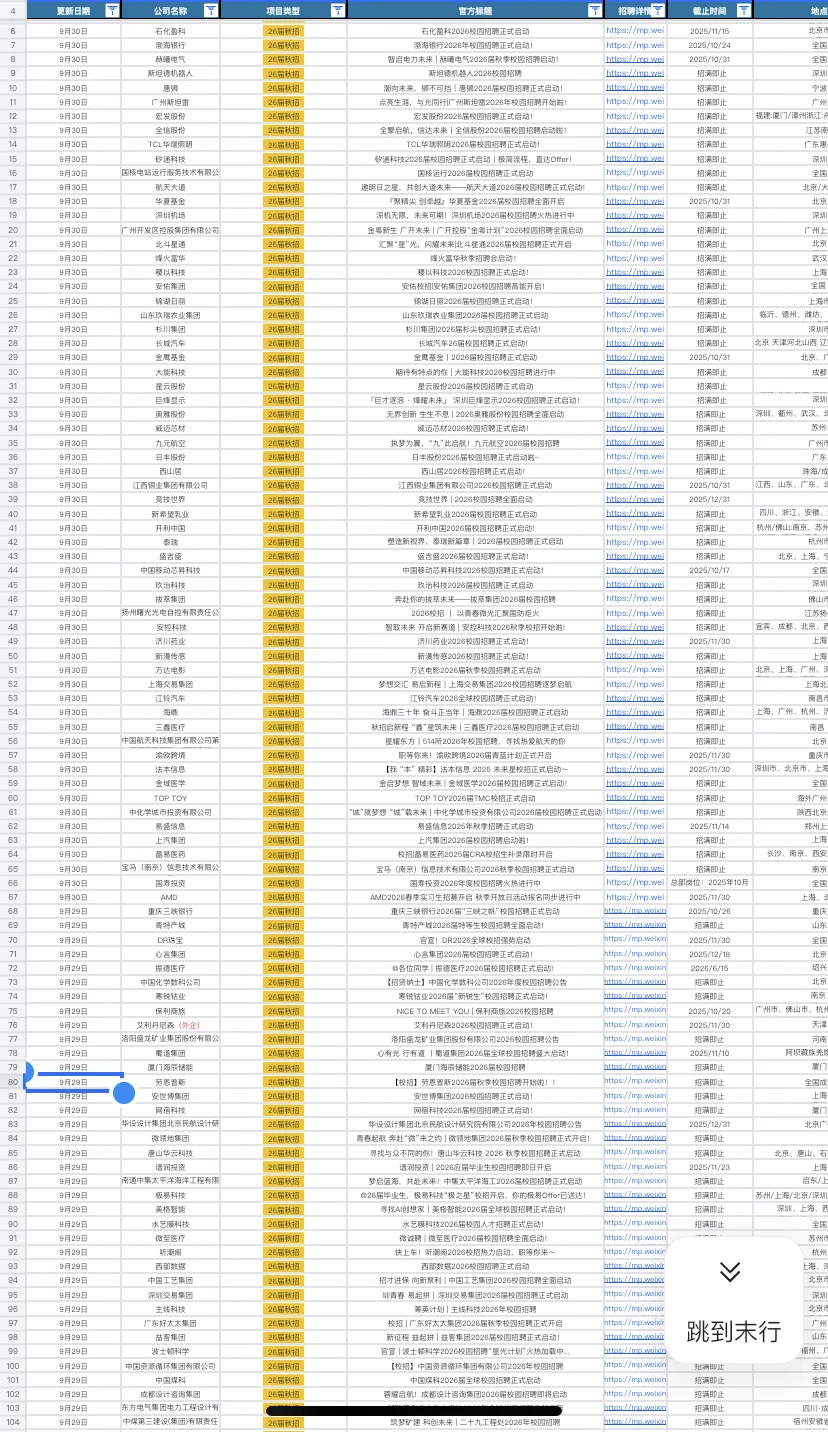This screenshot has width=828, height=1432.
Task: Open the 公司名称 column filter icon
Action: click(x=210, y=10)
